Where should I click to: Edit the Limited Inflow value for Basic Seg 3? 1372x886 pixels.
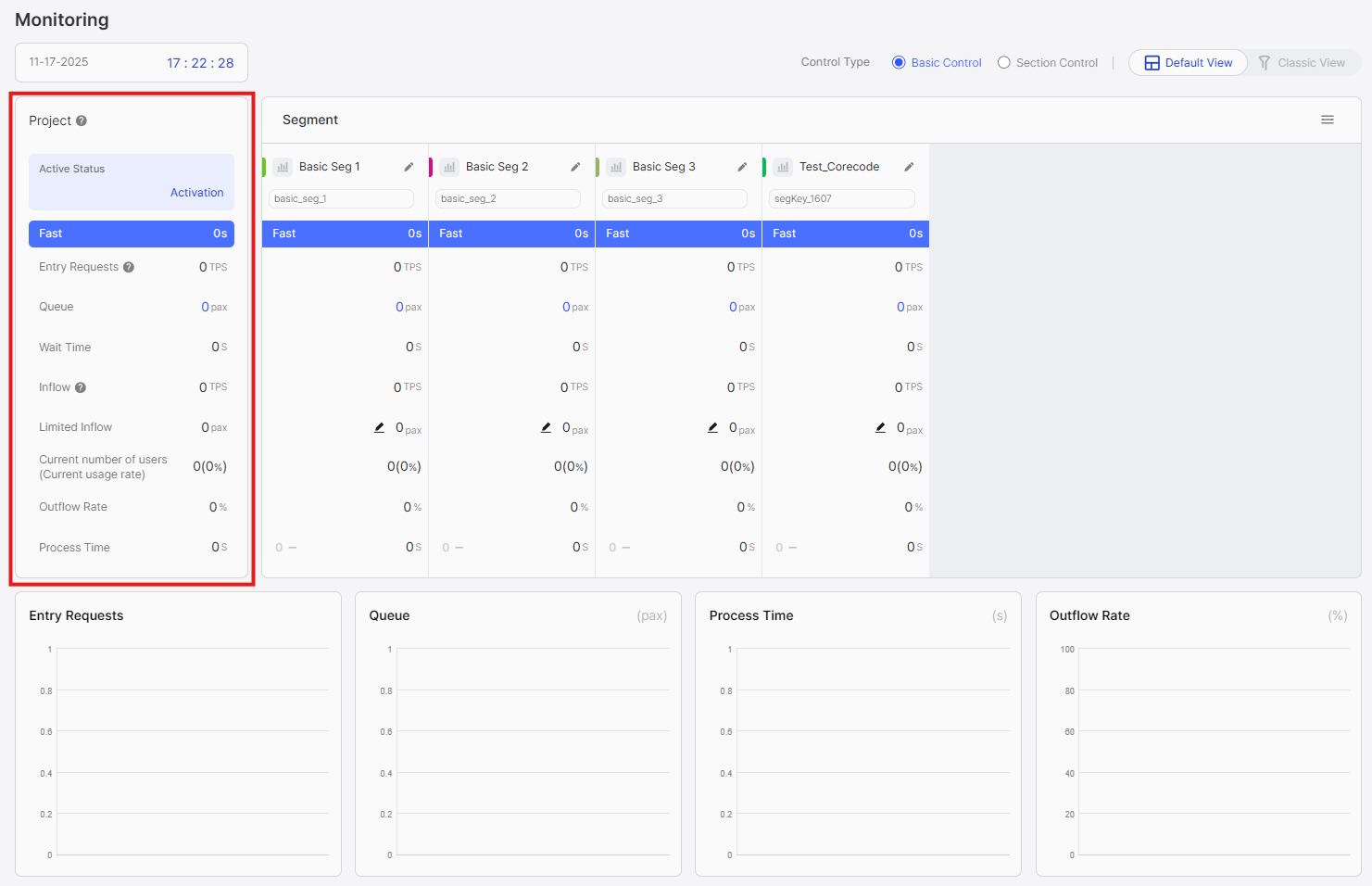point(711,427)
